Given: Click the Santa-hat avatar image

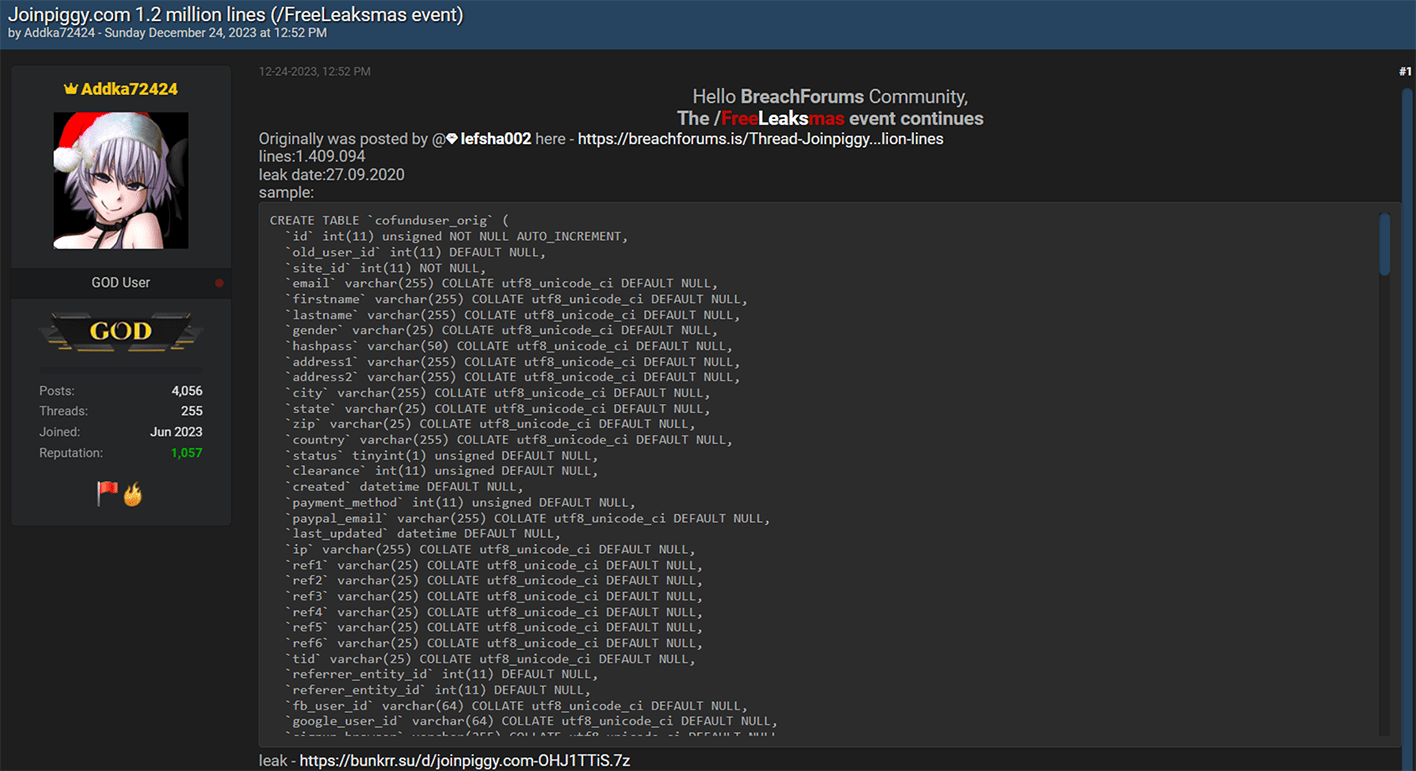Looking at the screenshot, I should 121,180.
